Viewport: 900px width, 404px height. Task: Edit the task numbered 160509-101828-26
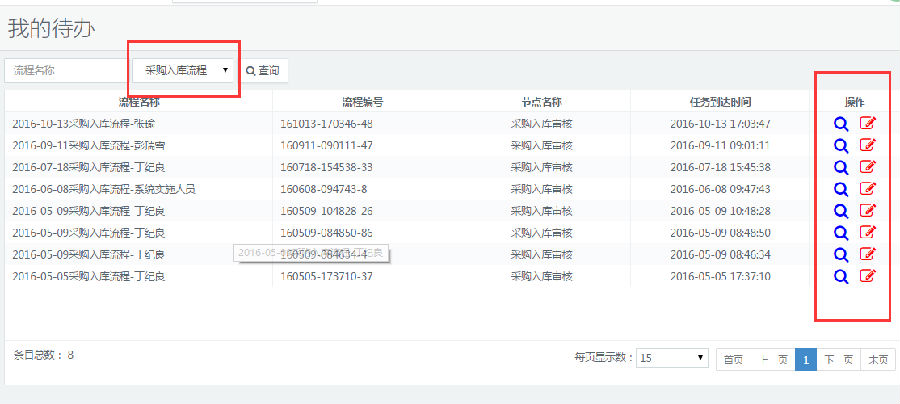868,210
